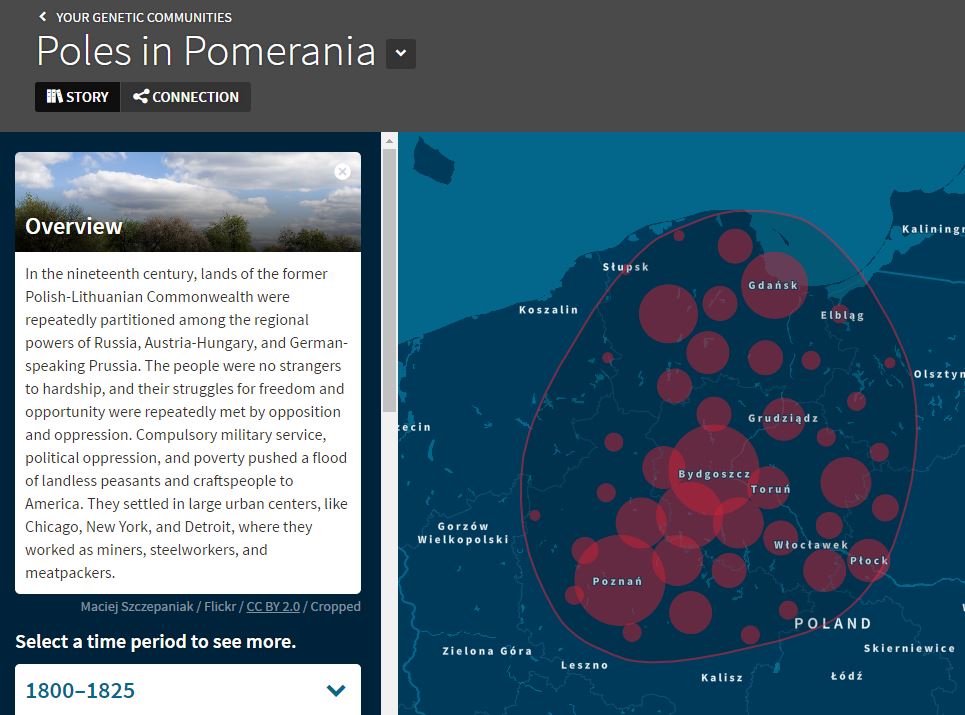
Task: Click the red circle marker at Toruń
Action: point(769,488)
